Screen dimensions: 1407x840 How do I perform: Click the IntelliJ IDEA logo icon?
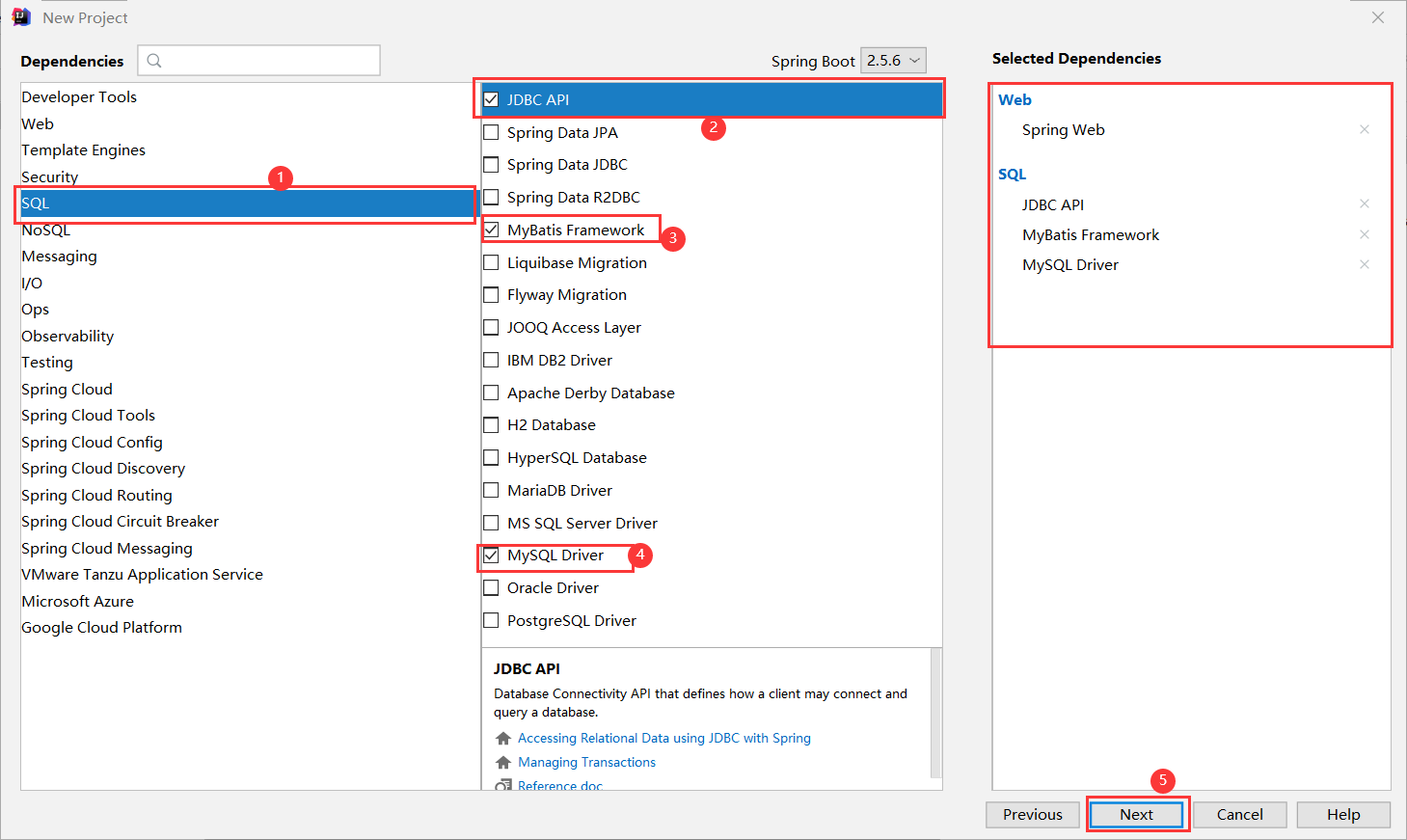tap(21, 17)
